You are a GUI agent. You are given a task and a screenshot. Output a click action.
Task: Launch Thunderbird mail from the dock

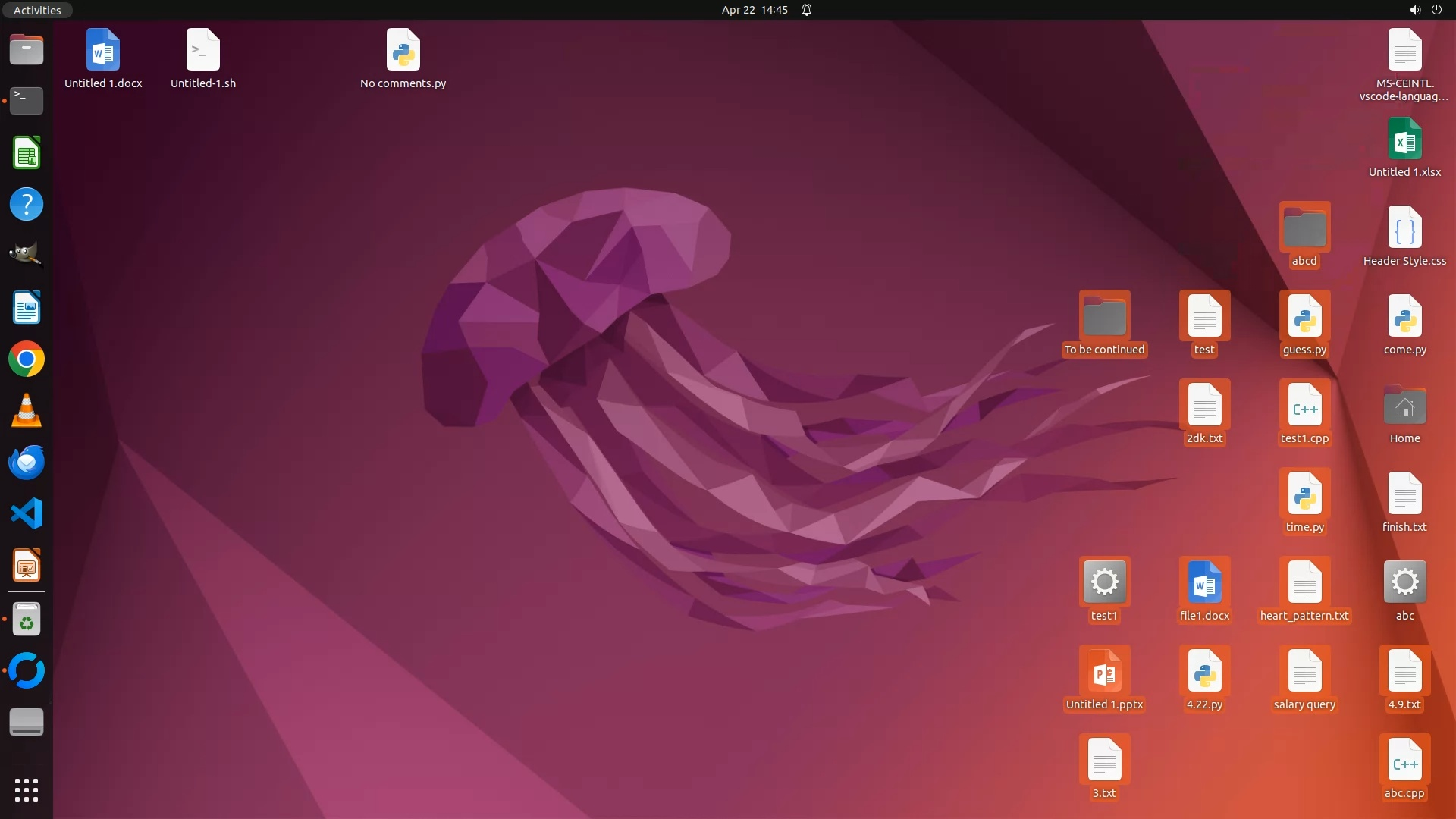click(27, 462)
